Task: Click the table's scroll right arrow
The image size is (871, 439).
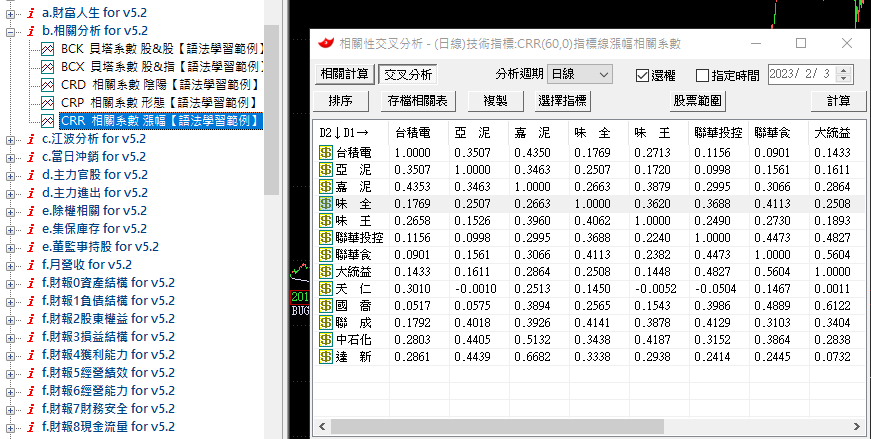Action: [x=857, y=426]
